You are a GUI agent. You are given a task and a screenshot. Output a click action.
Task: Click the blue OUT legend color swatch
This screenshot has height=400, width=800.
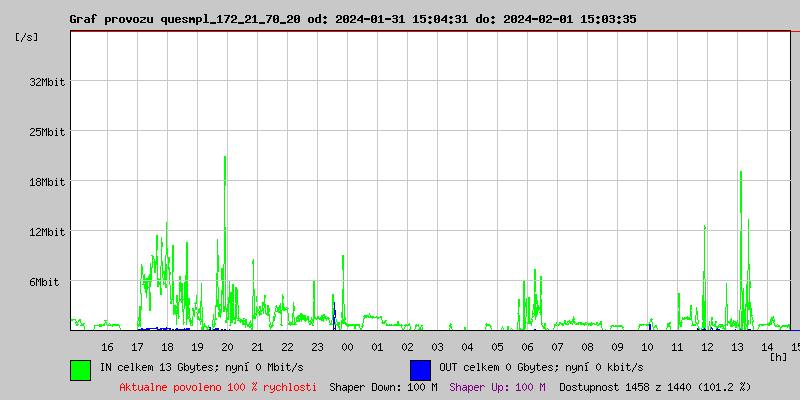coord(420,369)
